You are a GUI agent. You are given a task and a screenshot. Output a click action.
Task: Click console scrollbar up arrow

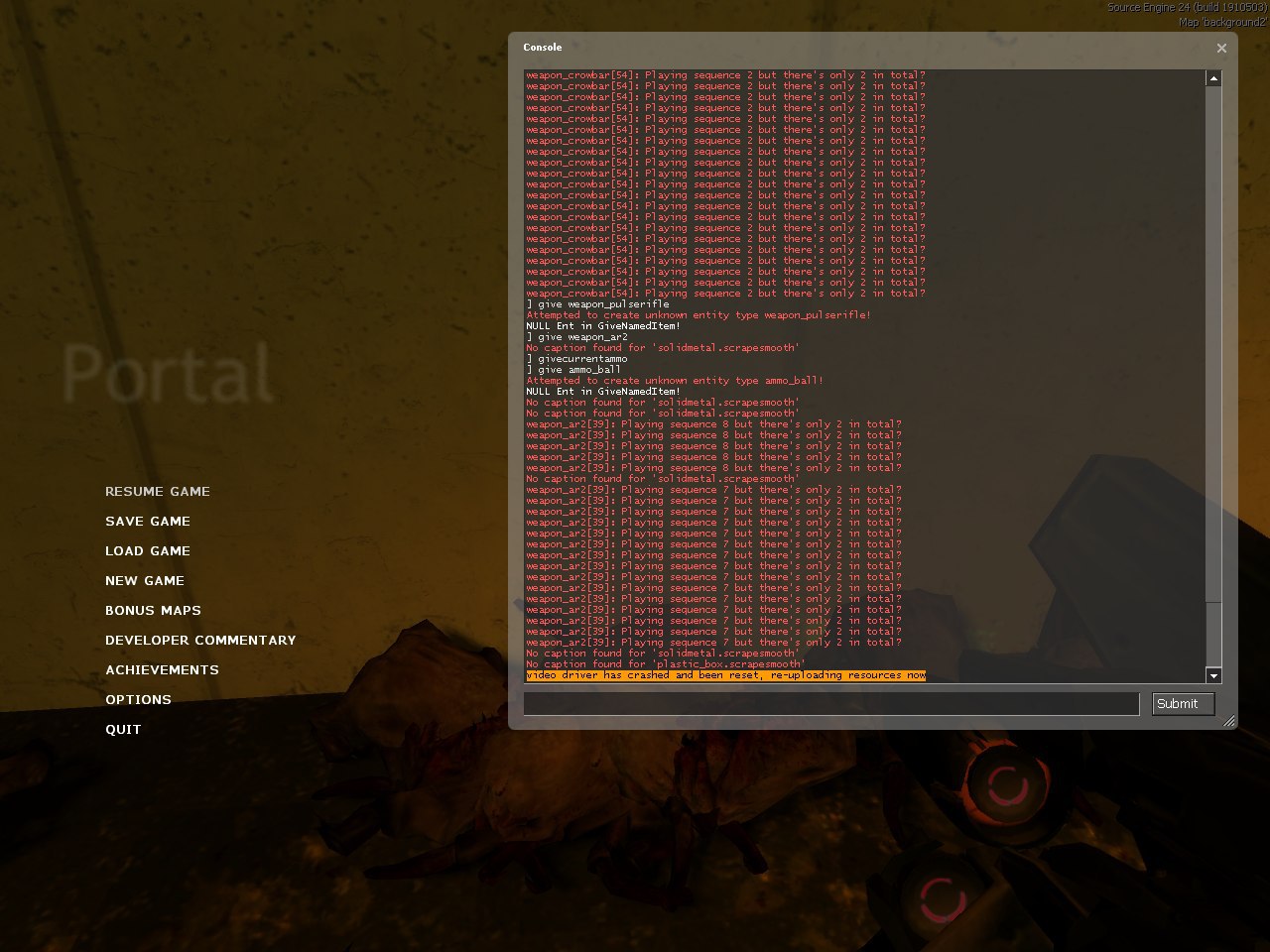coord(1213,78)
